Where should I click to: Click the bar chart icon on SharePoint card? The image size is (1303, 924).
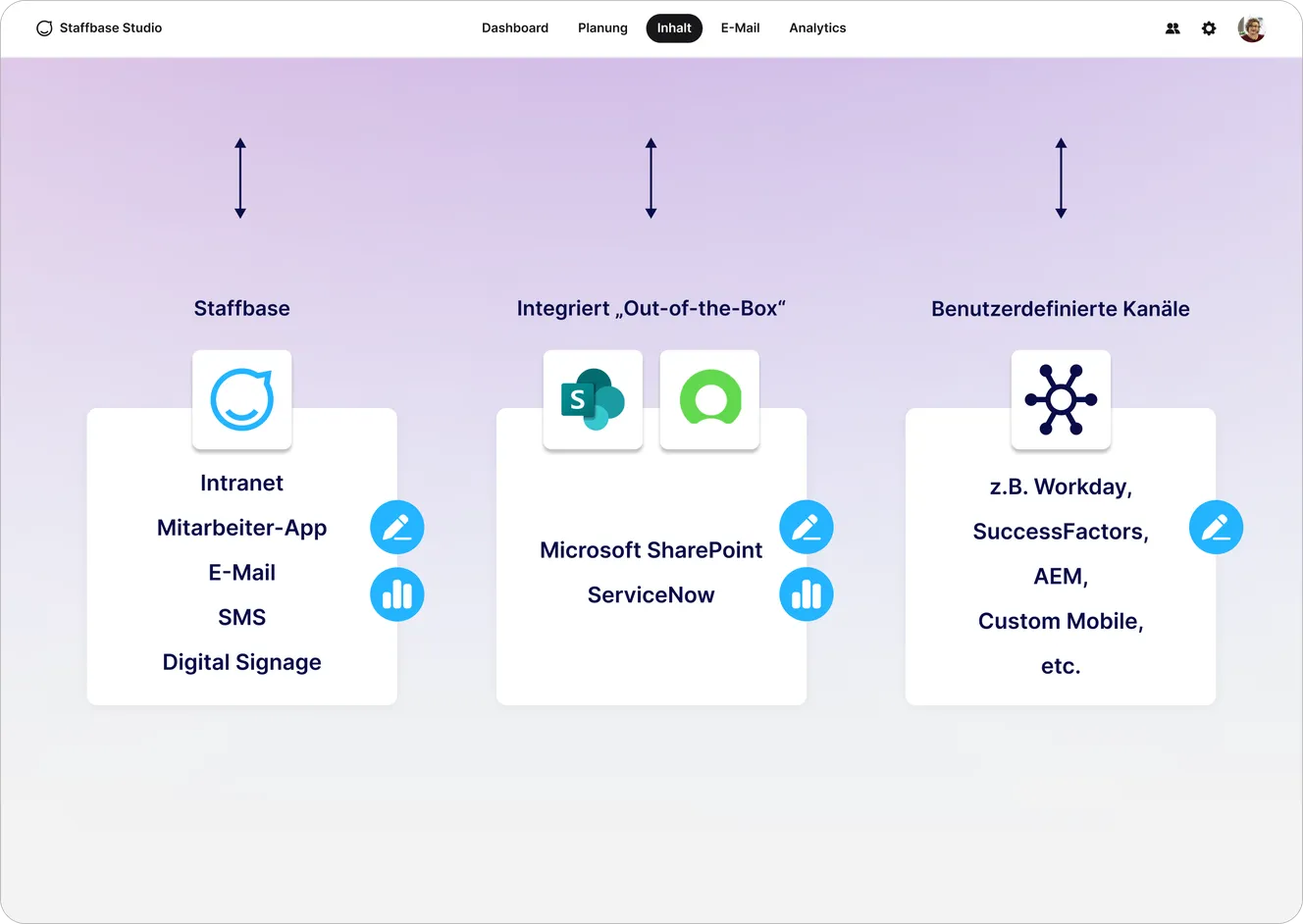(807, 594)
